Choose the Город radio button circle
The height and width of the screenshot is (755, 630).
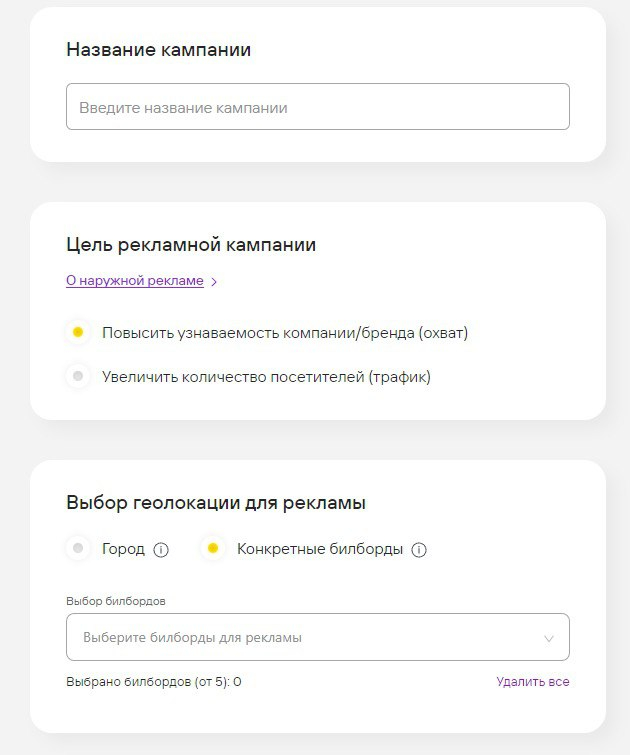tap(78, 548)
